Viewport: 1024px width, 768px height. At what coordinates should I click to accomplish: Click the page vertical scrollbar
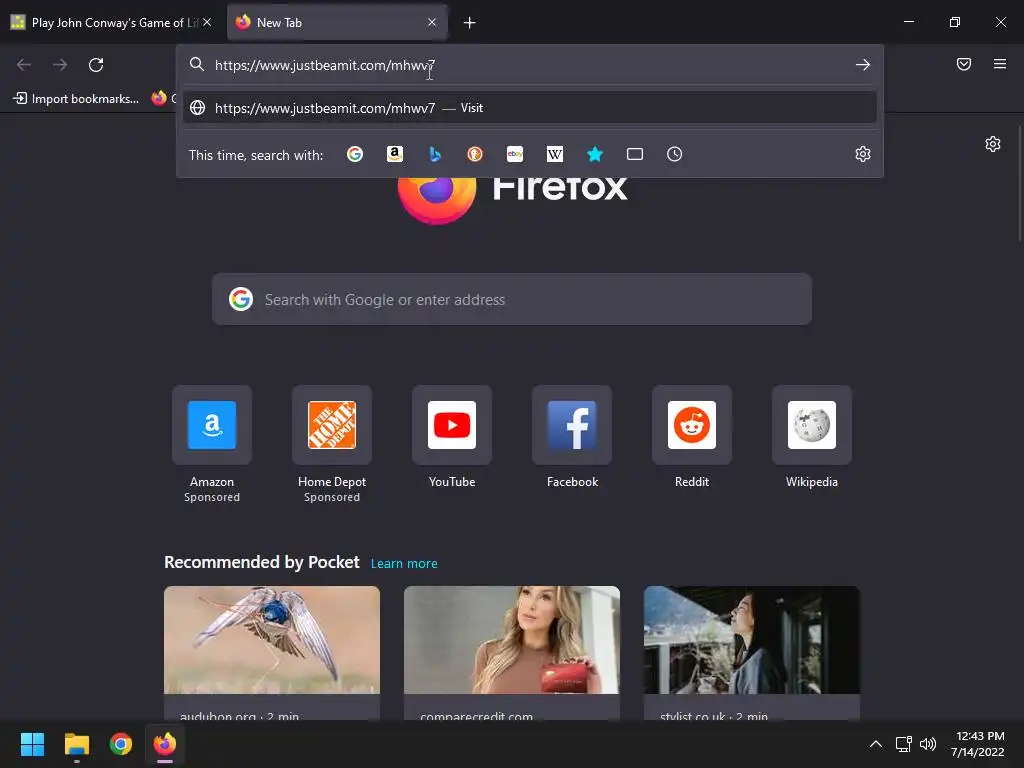click(1019, 184)
